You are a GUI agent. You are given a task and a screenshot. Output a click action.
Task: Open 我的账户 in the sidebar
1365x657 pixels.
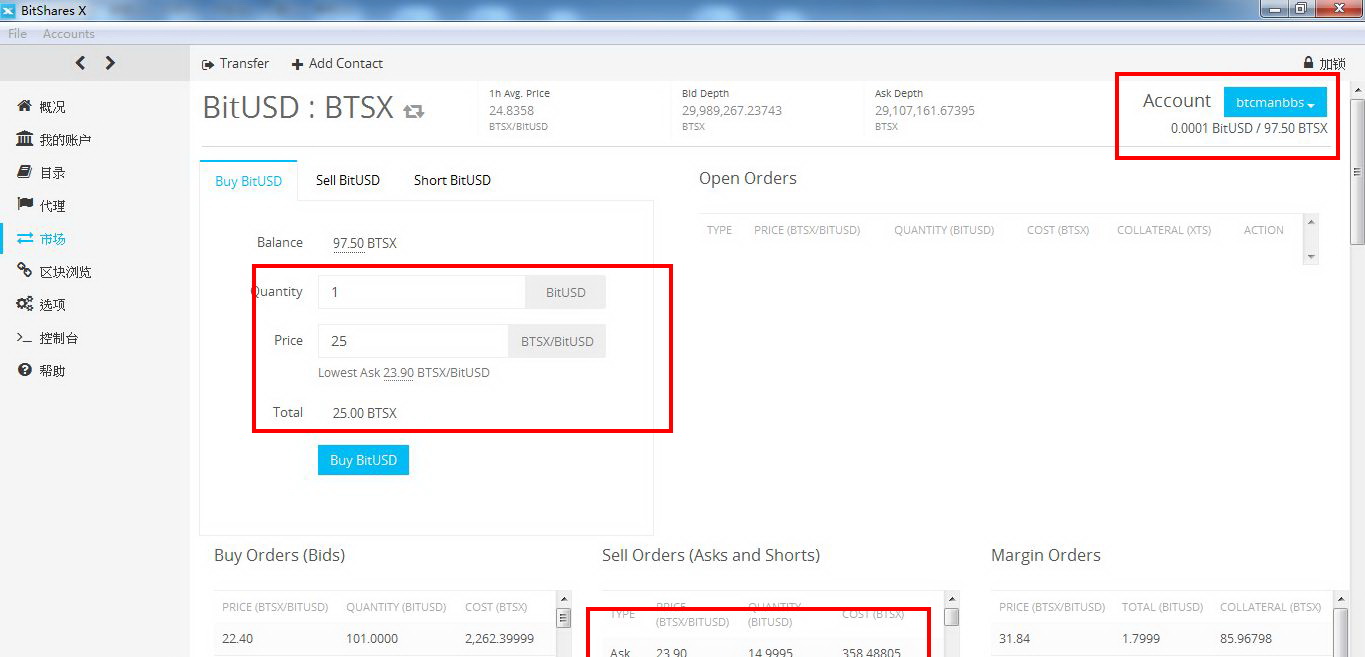(x=65, y=140)
